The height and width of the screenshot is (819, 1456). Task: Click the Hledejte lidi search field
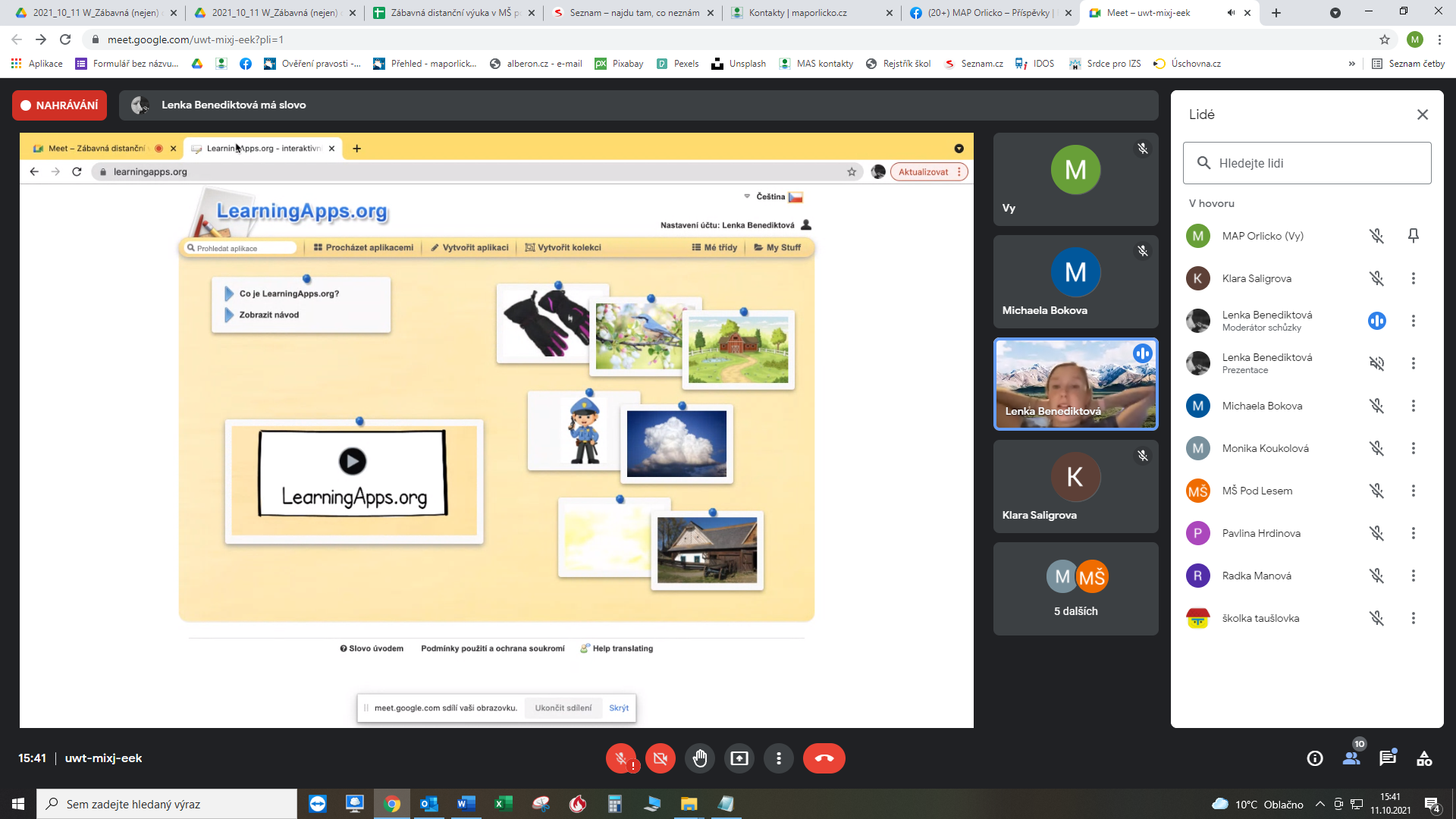click(1307, 163)
